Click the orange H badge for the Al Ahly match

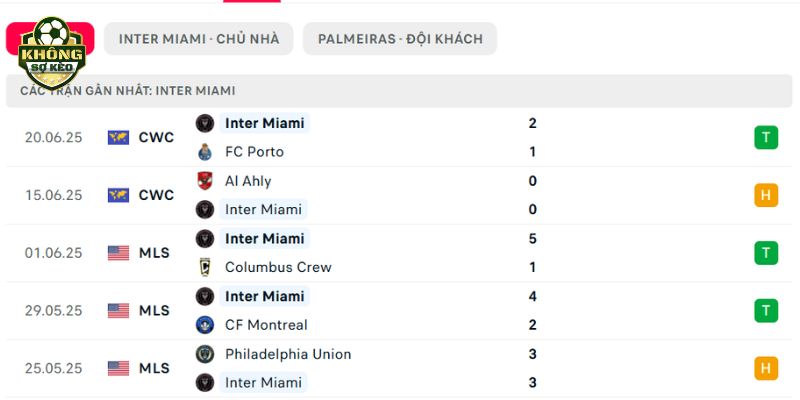(x=766, y=195)
